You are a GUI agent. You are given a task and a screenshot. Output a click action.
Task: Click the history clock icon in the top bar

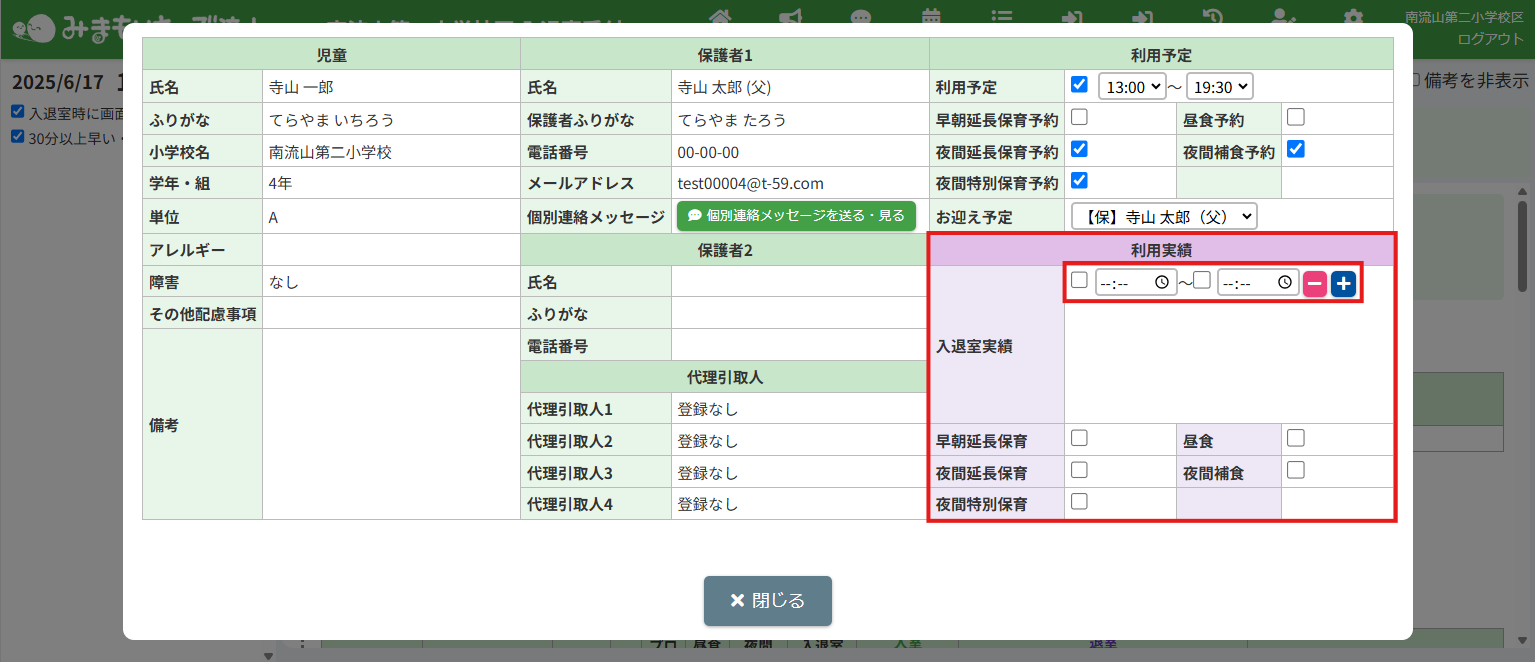pyautogui.click(x=1212, y=17)
